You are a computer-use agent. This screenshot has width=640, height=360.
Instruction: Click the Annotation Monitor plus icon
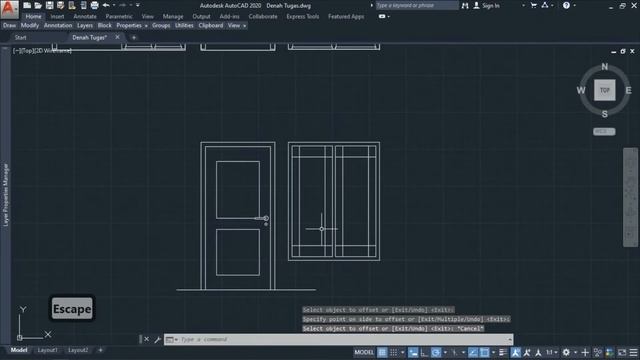pos(585,352)
